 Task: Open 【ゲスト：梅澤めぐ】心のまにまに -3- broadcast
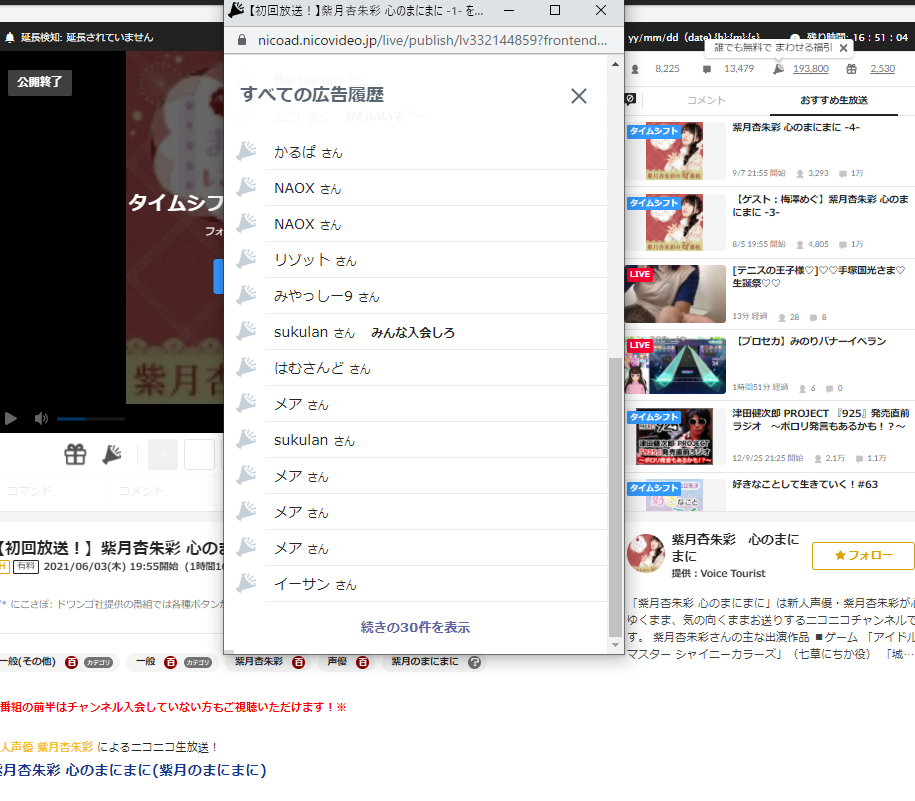[820, 205]
